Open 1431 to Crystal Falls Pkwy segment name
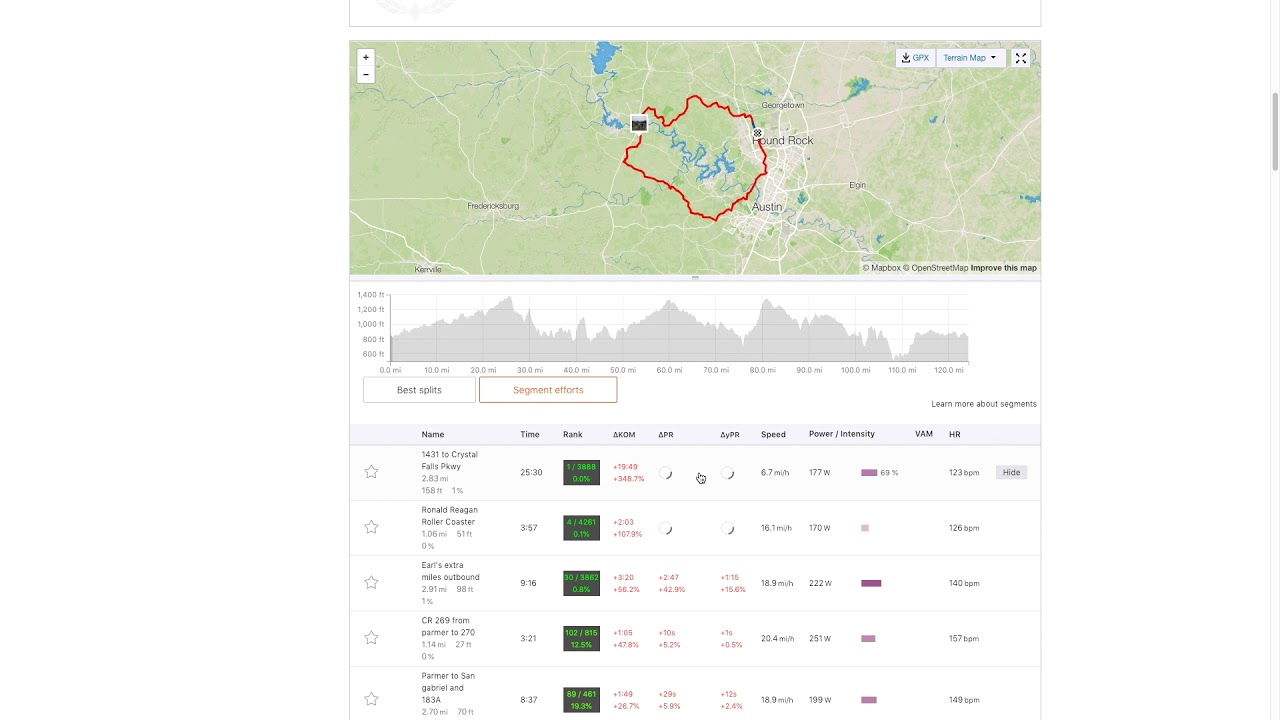The height and width of the screenshot is (720, 1280). click(x=449, y=460)
